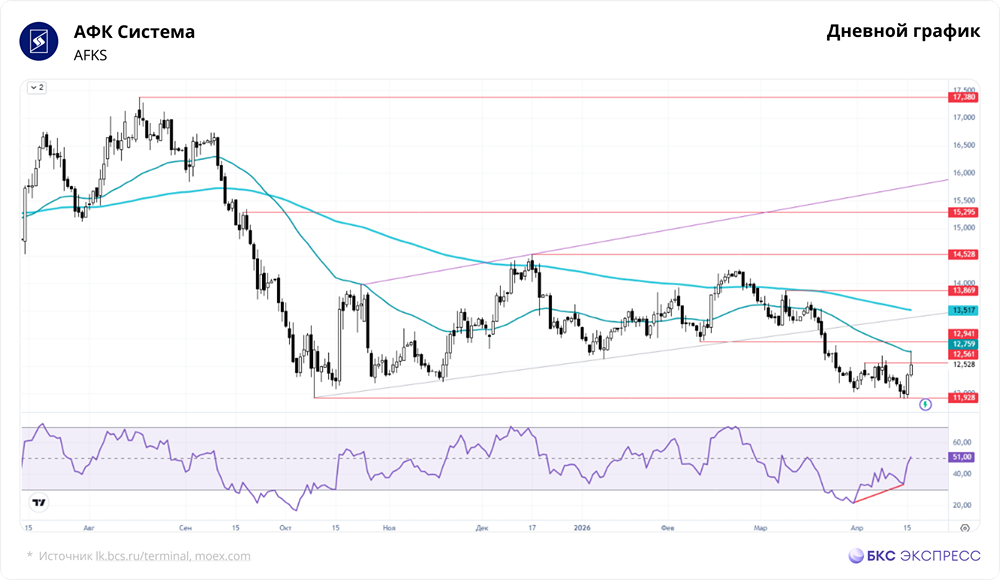Screen dimensions: 1000x580
Task: Click the 'АФК Система' title
Action: 134,31
